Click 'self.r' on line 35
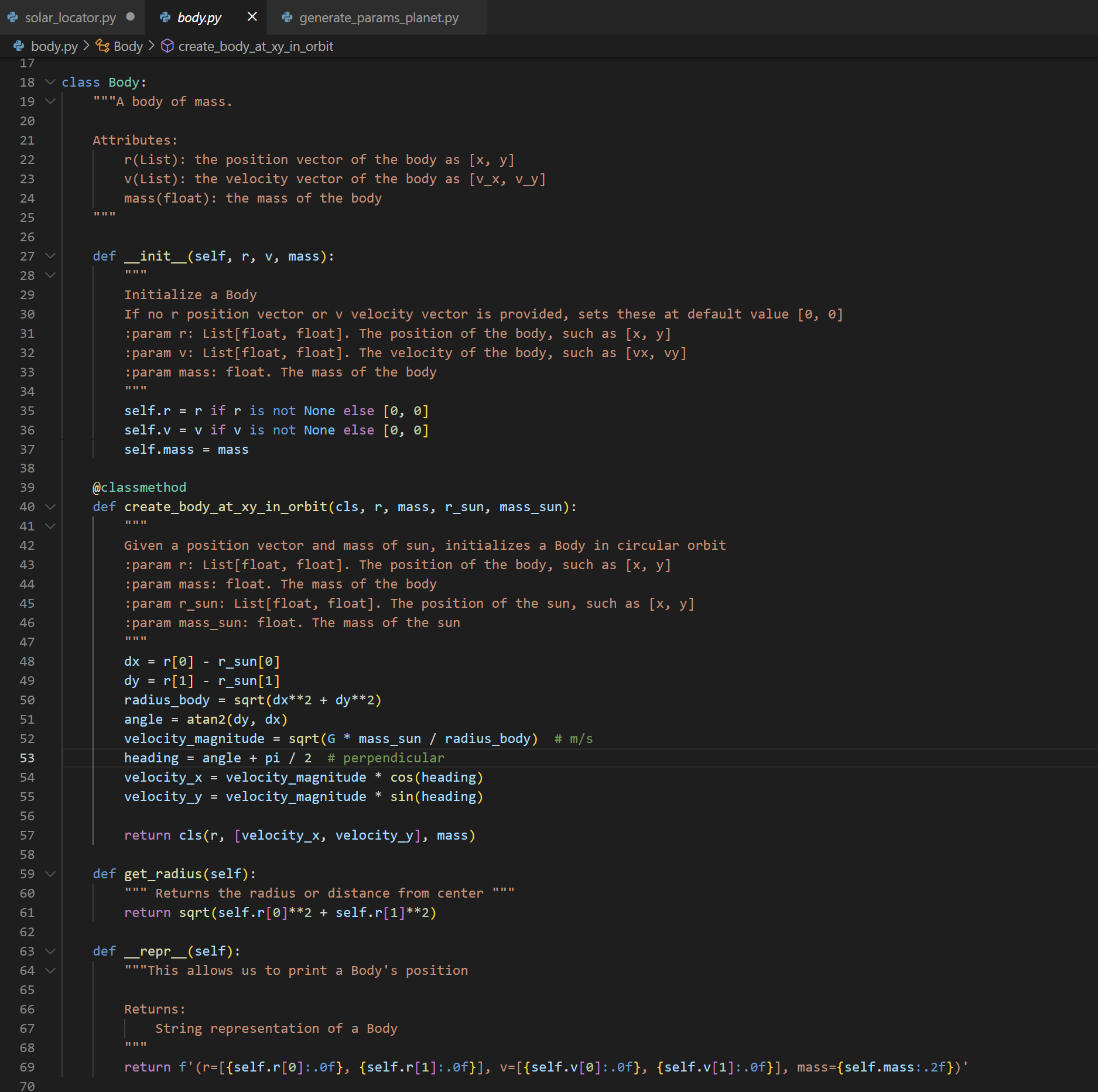The width and height of the screenshot is (1098, 1092). tap(148, 411)
